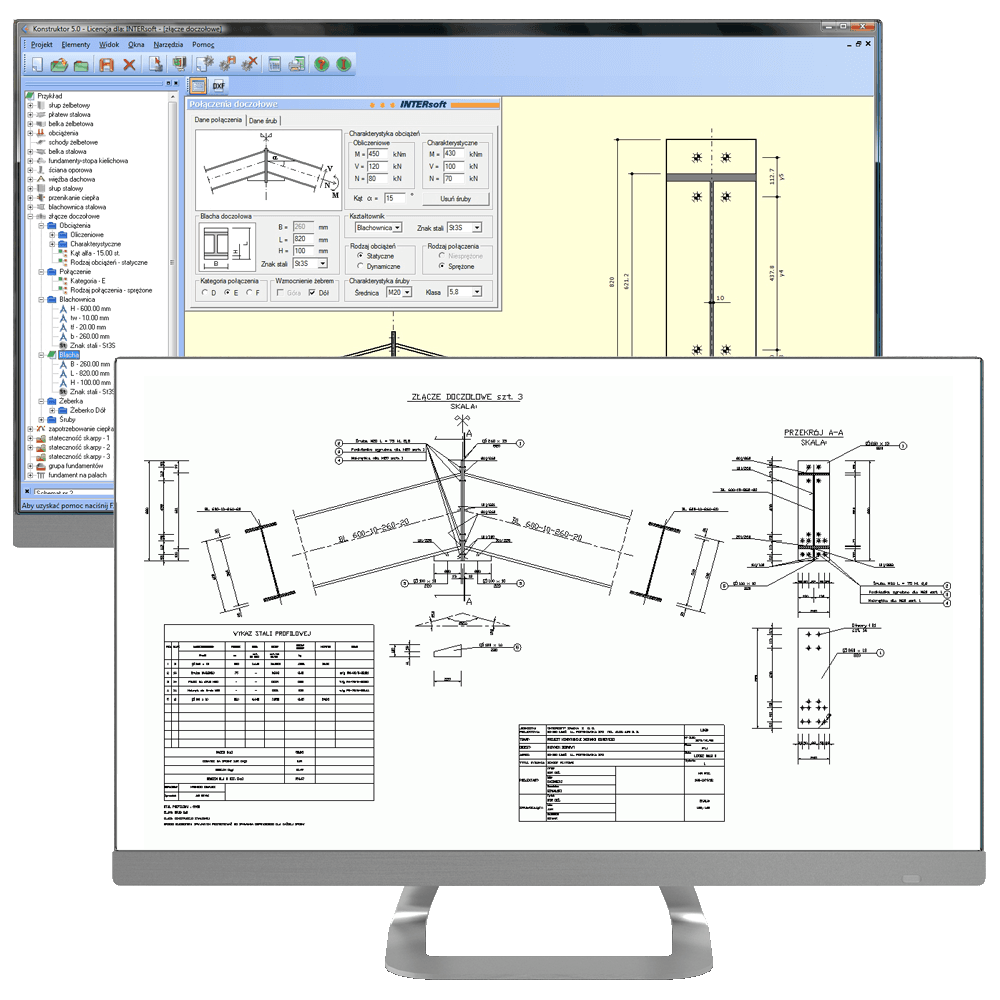Click the grupa fundamentów tree icon
The height and width of the screenshot is (1000, 1000).
pyautogui.click(x=41, y=466)
